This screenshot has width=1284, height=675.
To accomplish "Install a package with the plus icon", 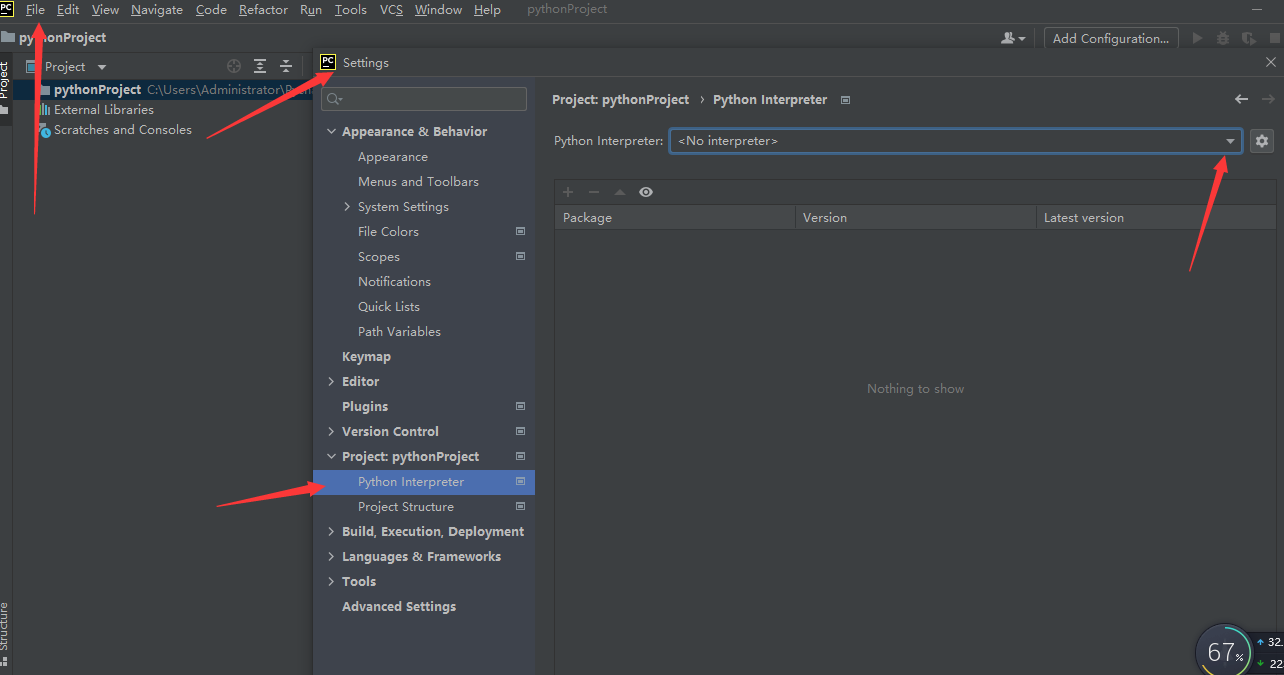I will (x=568, y=192).
